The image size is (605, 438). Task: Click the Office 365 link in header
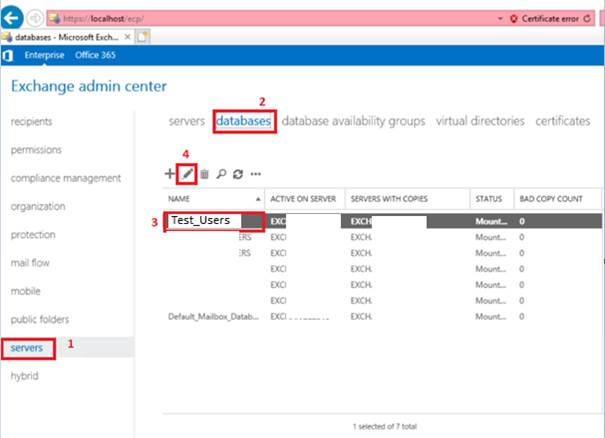pyautogui.click(x=95, y=54)
